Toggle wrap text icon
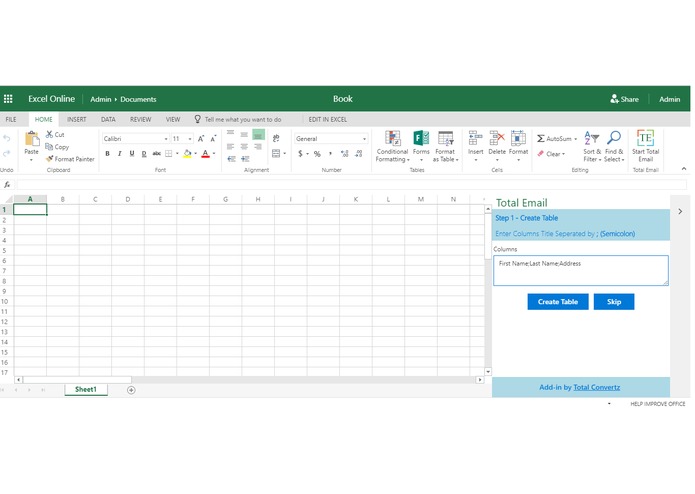This screenshot has height=494, width=695. click(276, 138)
